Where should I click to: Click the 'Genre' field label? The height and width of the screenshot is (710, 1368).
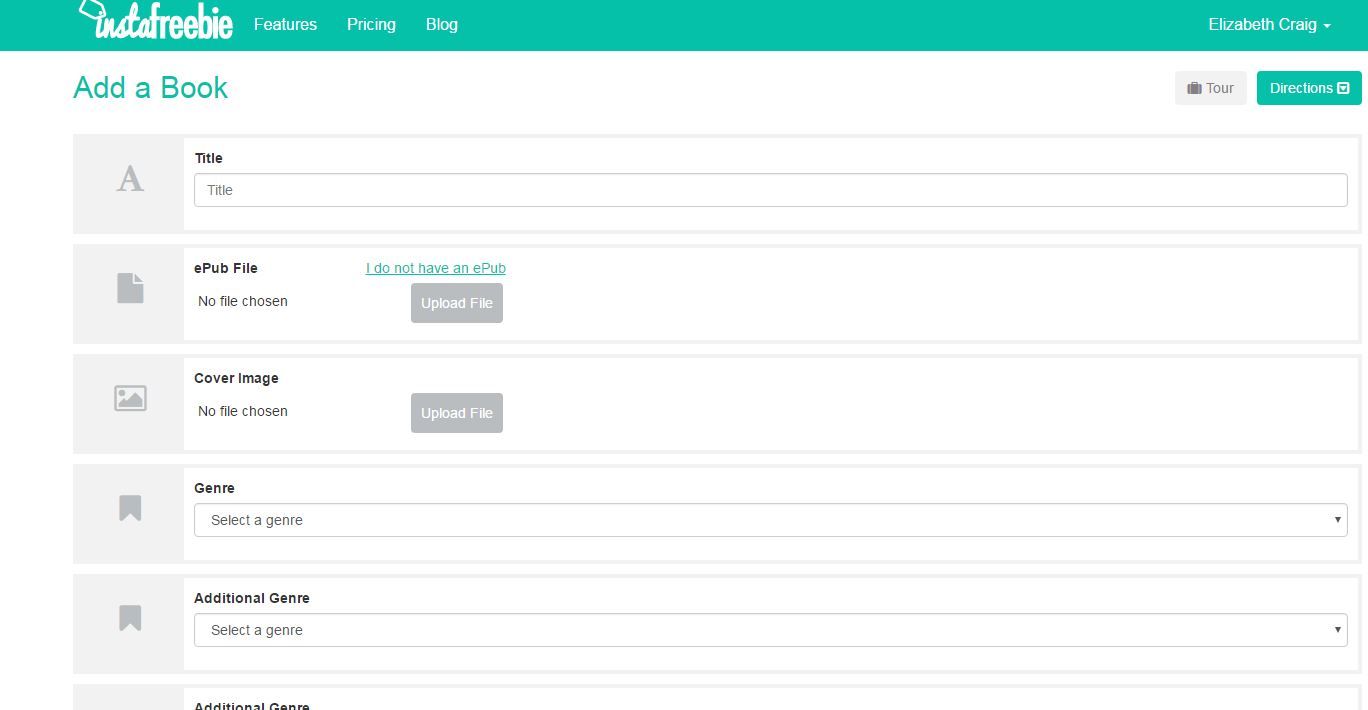coord(214,488)
